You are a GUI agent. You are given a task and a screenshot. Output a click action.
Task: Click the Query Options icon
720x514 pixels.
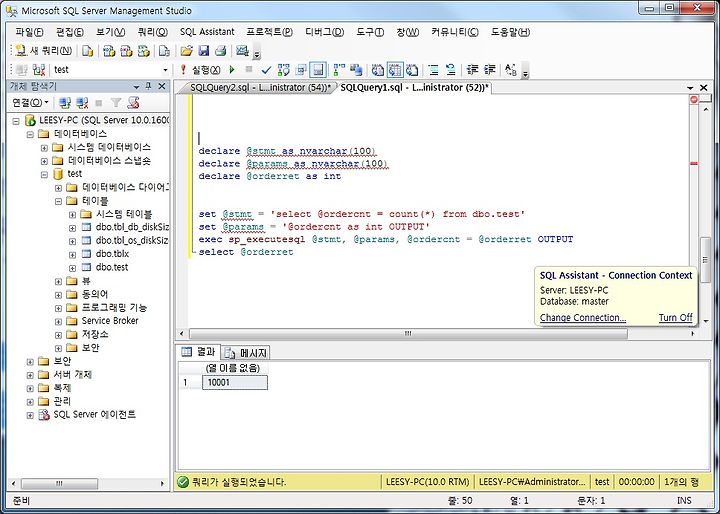pos(301,70)
